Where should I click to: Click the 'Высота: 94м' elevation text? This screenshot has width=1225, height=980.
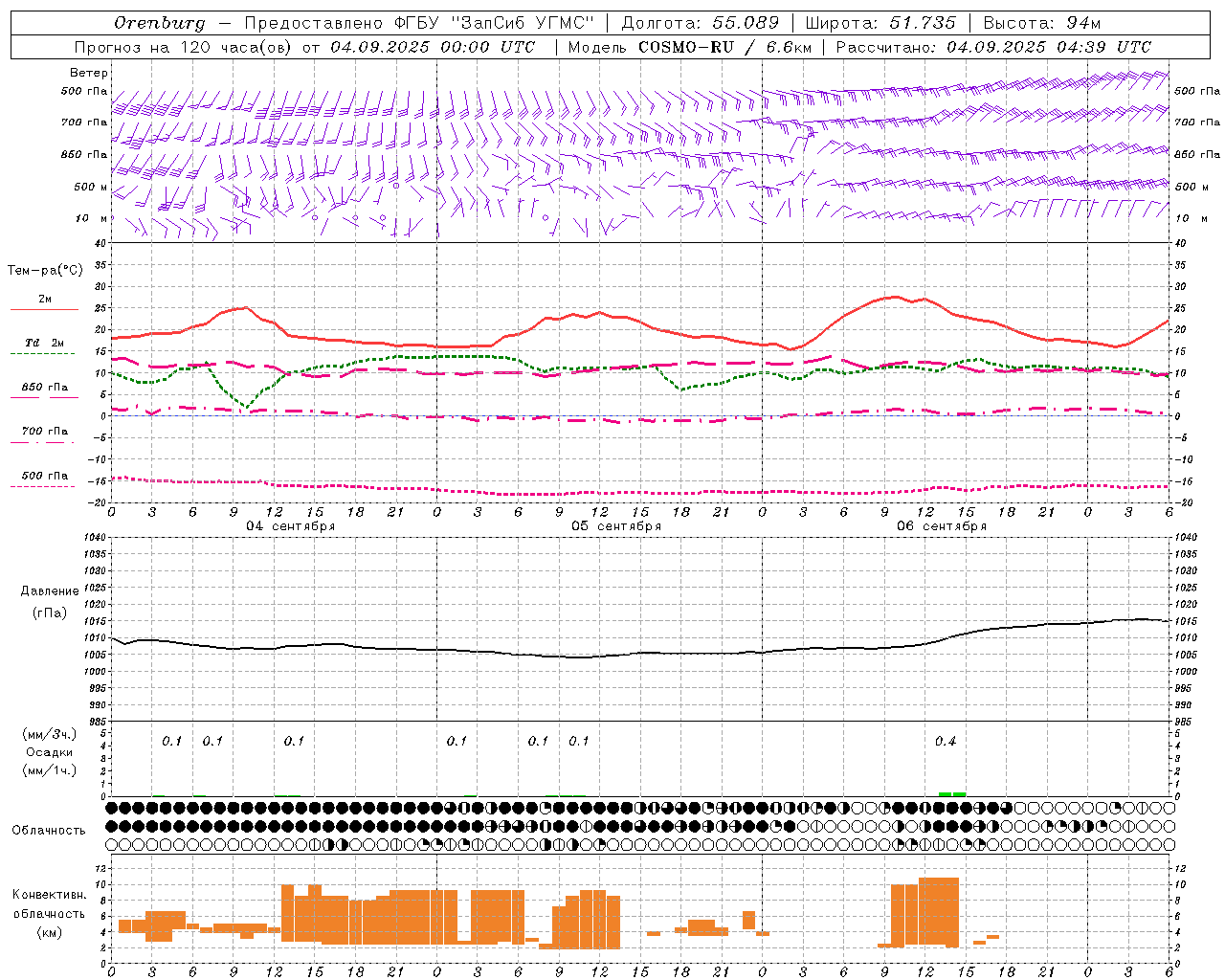1042,23
